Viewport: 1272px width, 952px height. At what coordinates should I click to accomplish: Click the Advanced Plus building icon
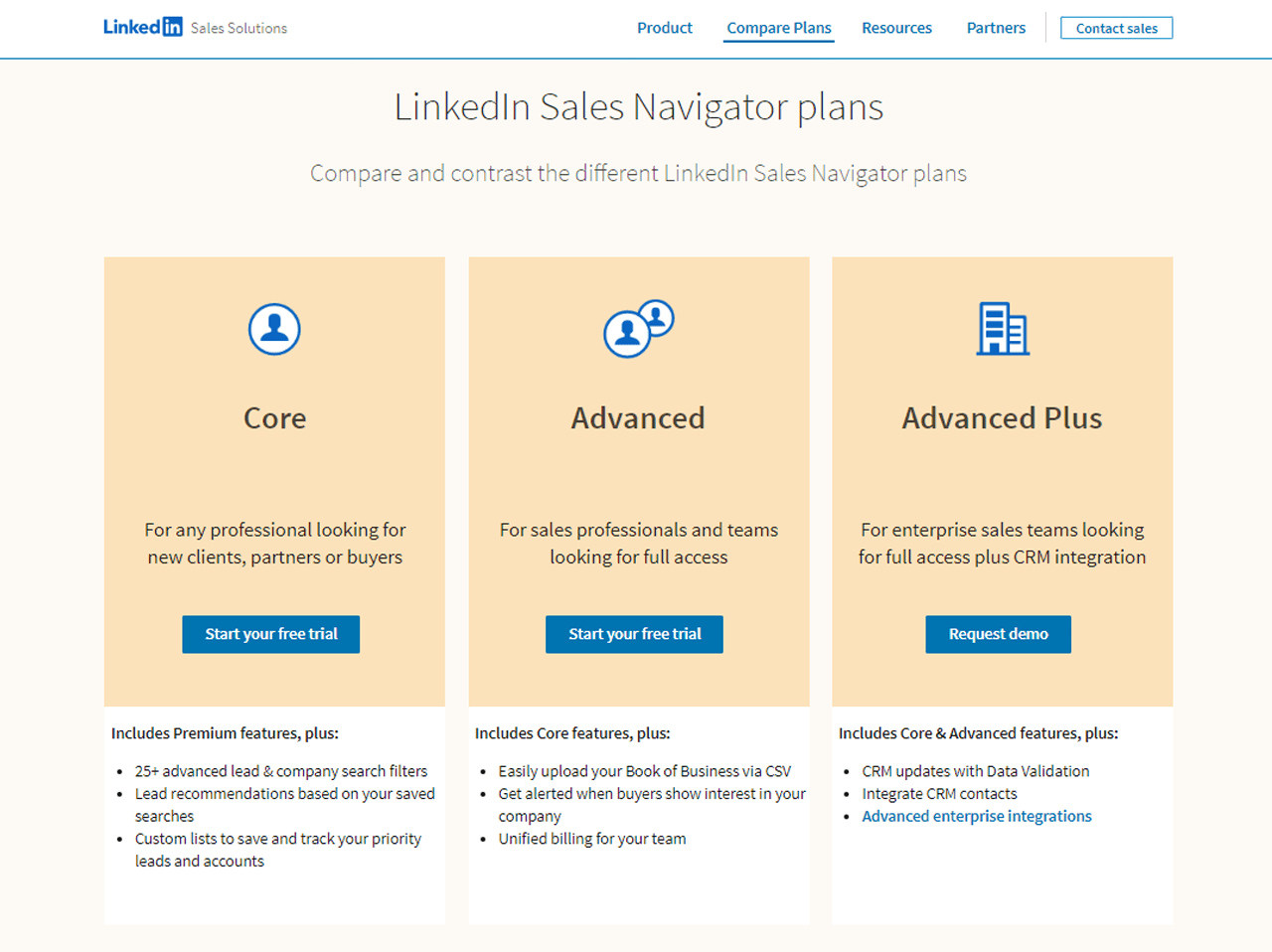[x=1002, y=329]
